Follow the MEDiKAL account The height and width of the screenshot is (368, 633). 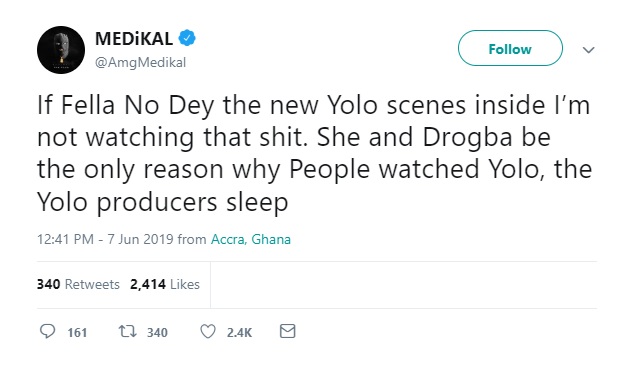click(x=510, y=48)
